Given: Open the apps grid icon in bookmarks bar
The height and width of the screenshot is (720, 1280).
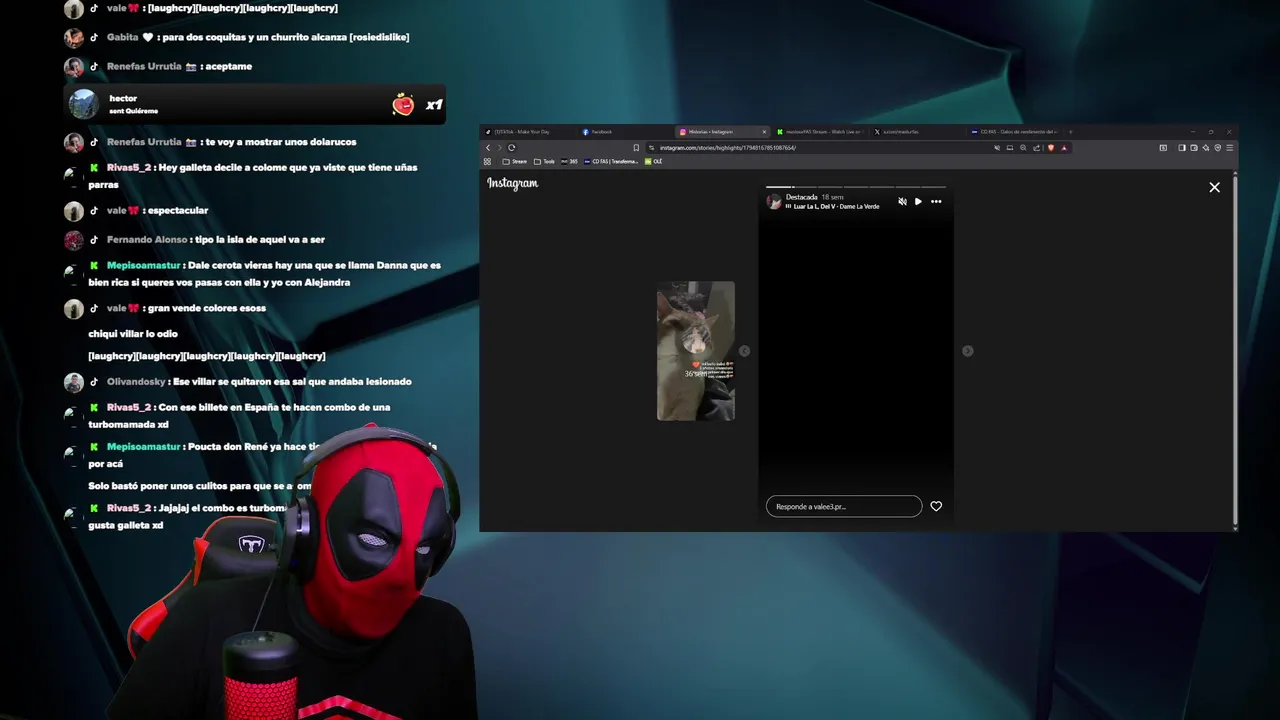Looking at the screenshot, I should pyautogui.click(x=487, y=161).
